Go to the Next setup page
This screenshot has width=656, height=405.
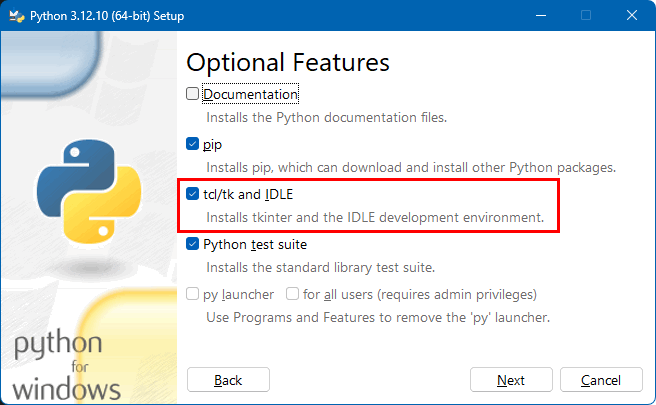[511, 380]
